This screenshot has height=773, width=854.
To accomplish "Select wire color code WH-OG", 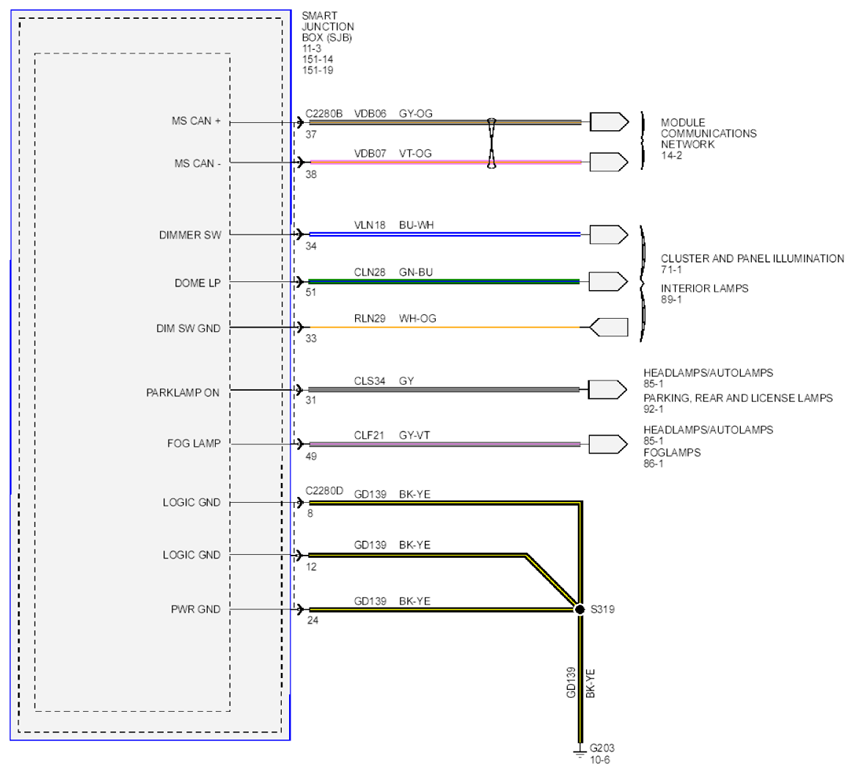I will (x=418, y=318).
